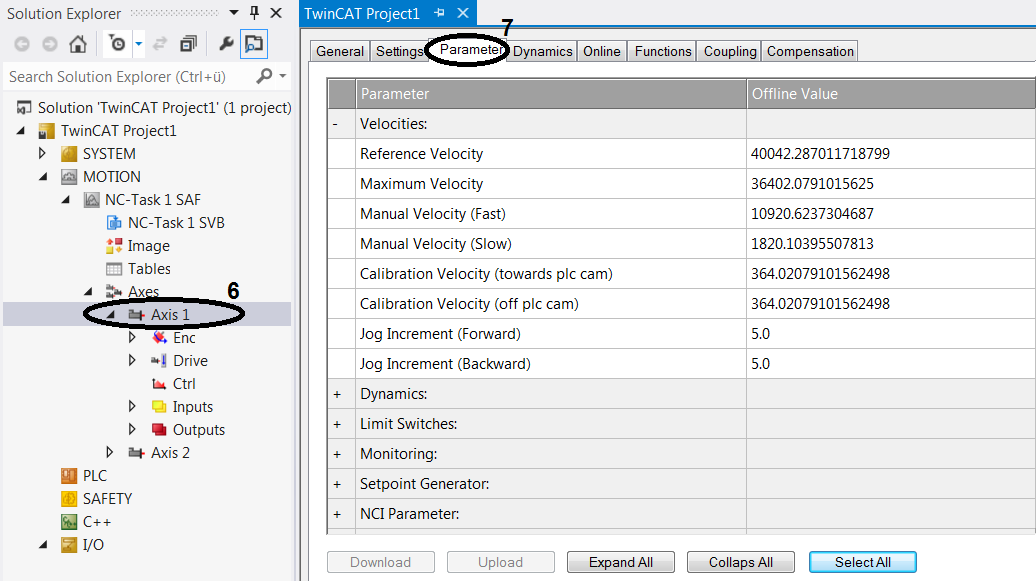Collapse the MOTION node
The width and height of the screenshot is (1036, 581).
(x=44, y=177)
